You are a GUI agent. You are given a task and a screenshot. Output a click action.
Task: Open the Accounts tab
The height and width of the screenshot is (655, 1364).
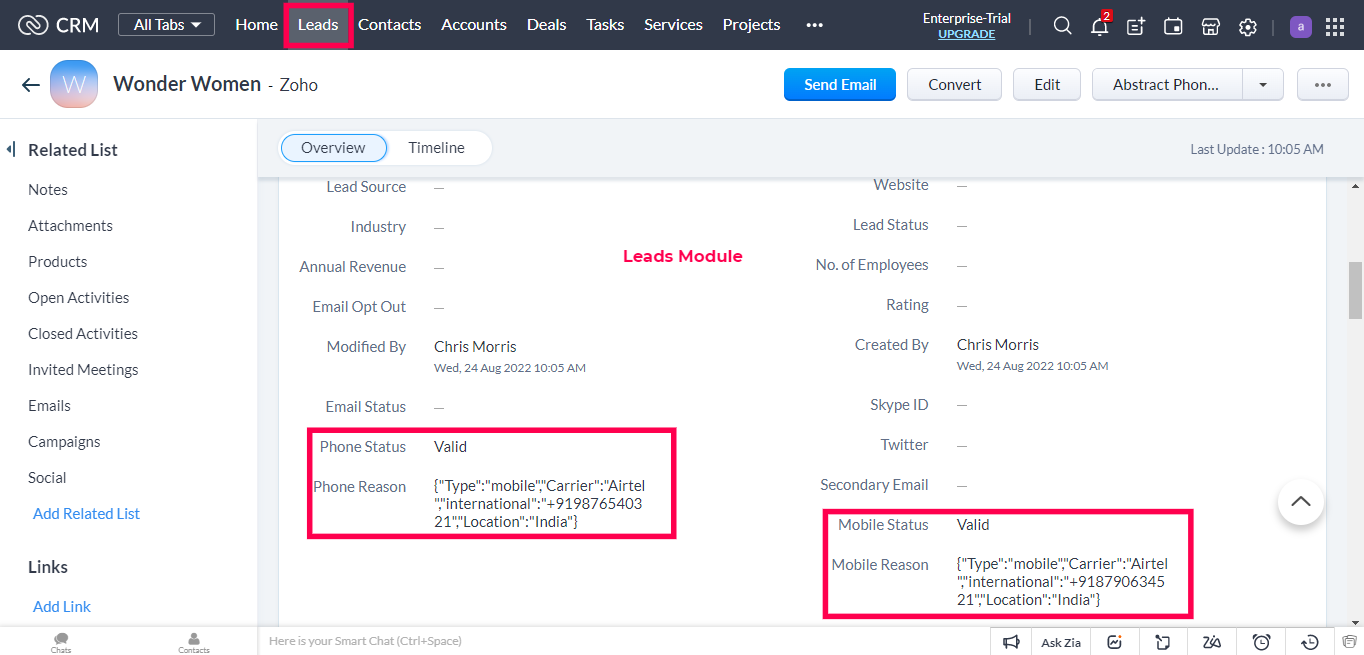(x=474, y=25)
